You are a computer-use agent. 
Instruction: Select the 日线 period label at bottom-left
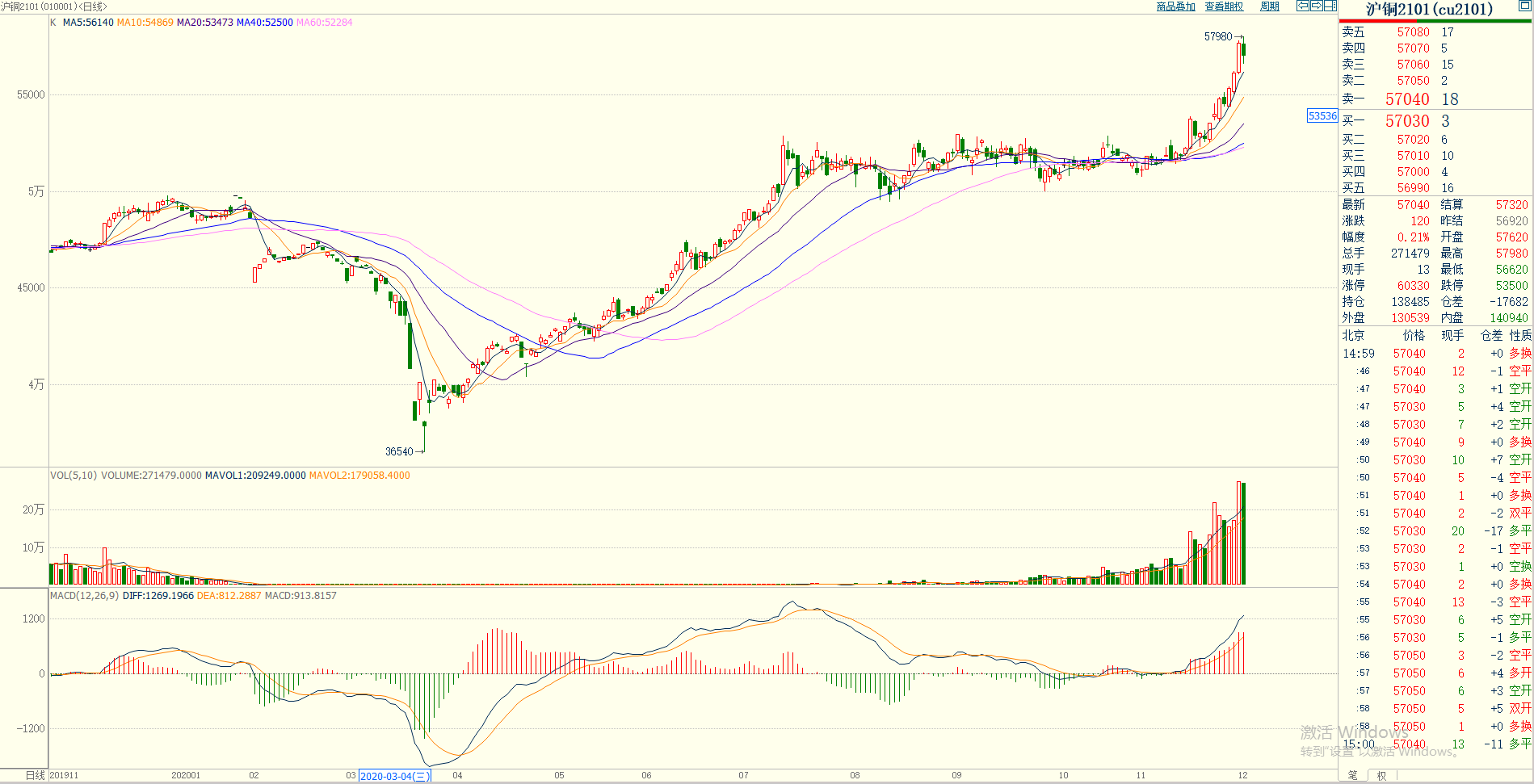(35, 775)
